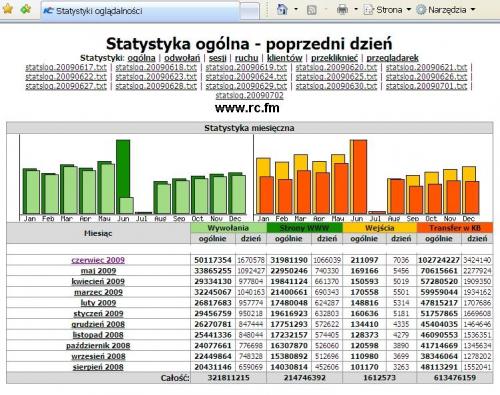Open statslog.20090618.txt link

pyautogui.click(x=156, y=67)
